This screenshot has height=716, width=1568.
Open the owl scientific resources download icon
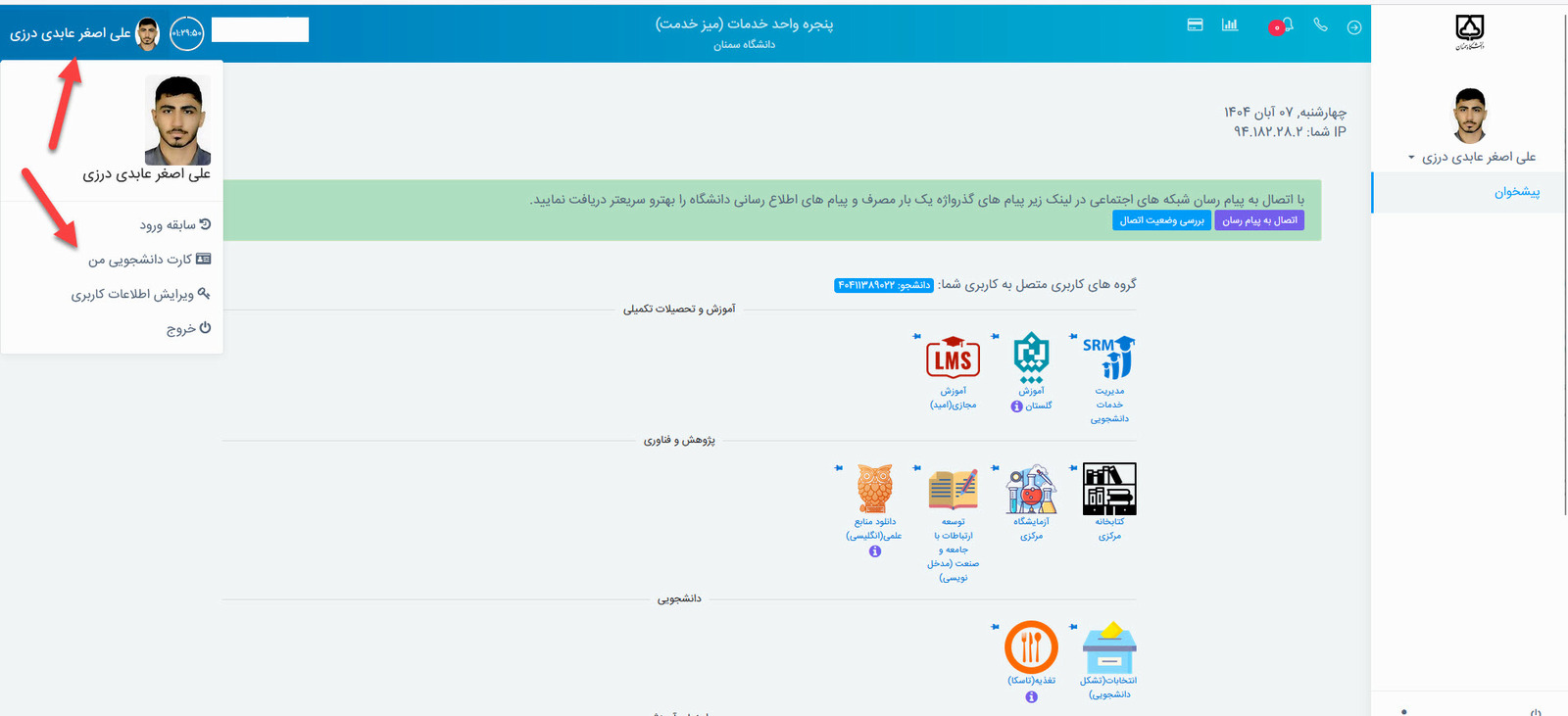(874, 489)
